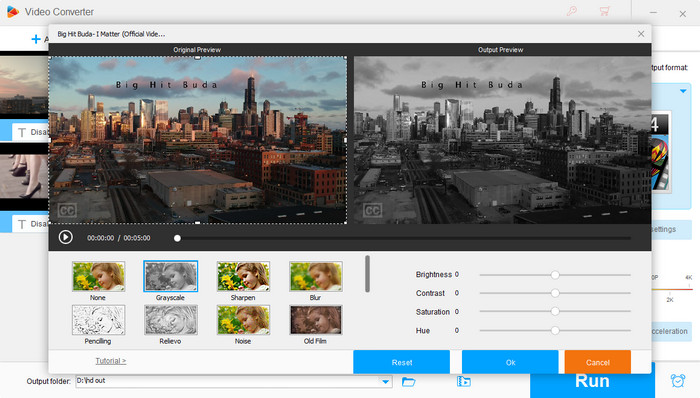
Task: Click the plus add files icon
Action: [x=36, y=39]
